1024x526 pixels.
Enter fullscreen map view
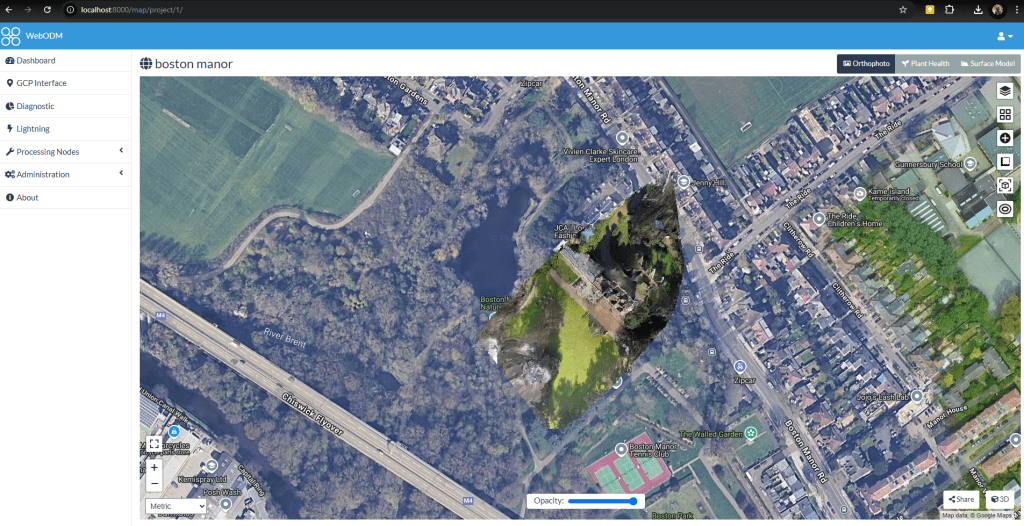(154, 443)
